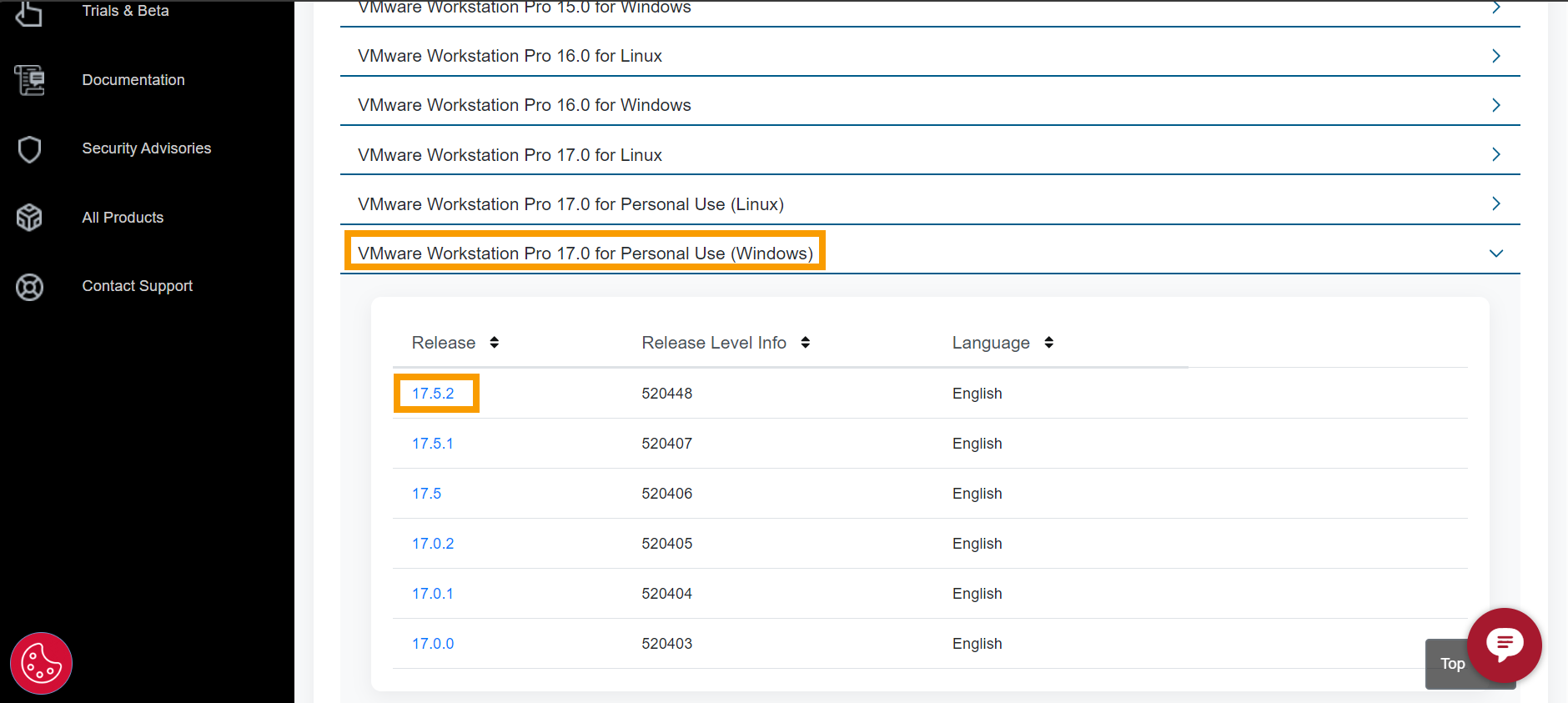Click release level value 520407

[x=667, y=444]
